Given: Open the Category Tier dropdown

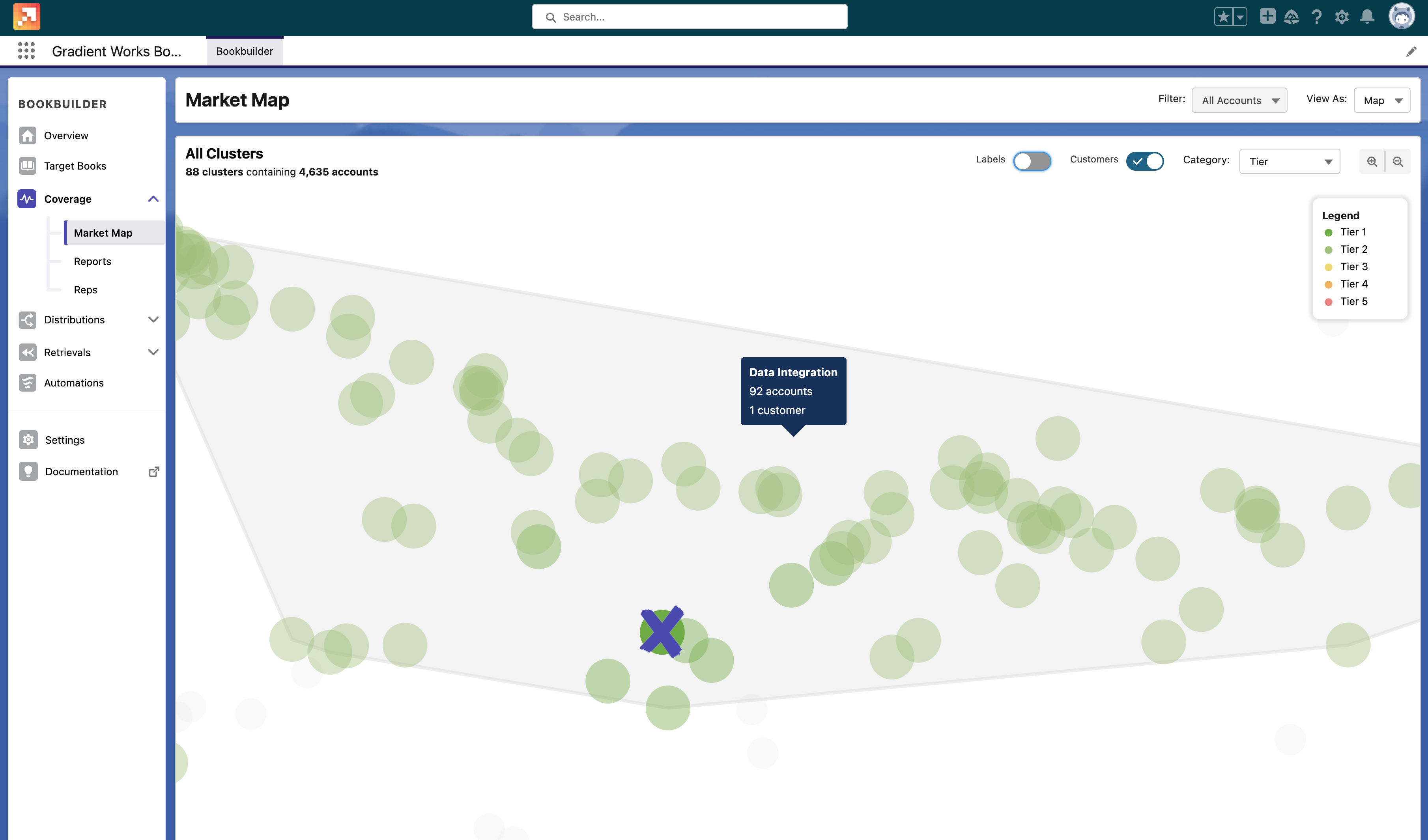Looking at the screenshot, I should pyautogui.click(x=1290, y=160).
